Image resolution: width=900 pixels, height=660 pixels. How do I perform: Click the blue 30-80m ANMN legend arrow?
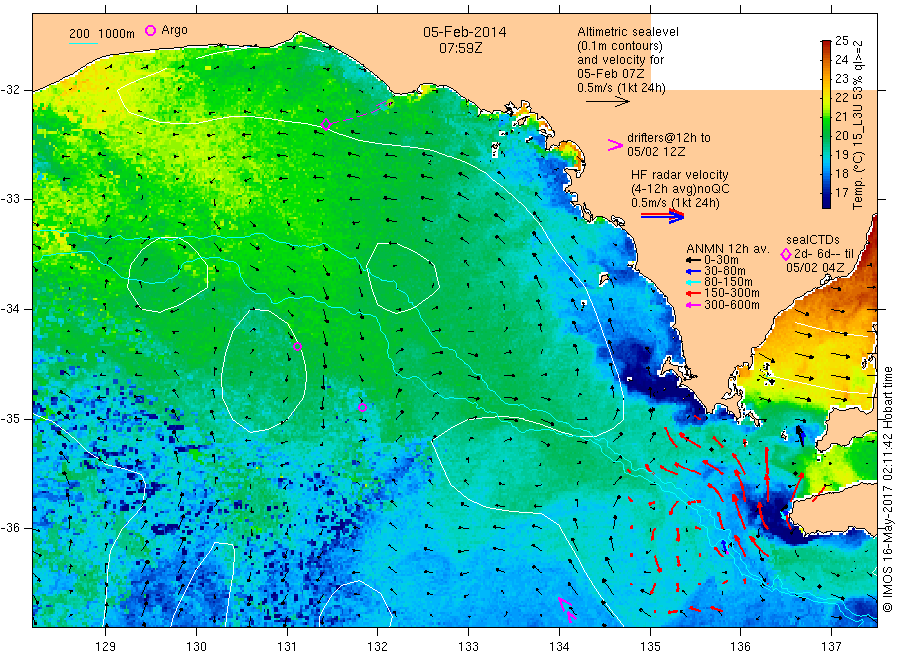[x=693, y=271]
